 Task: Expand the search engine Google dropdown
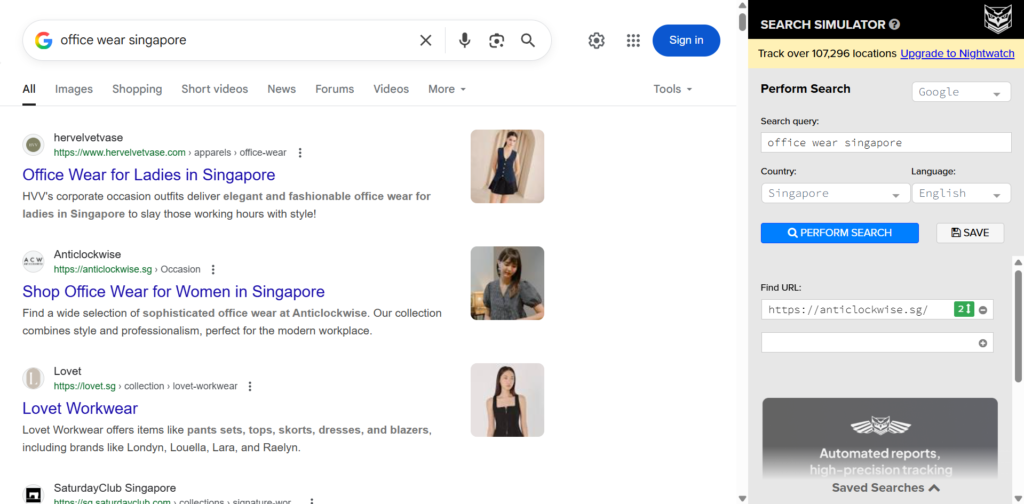point(961,92)
